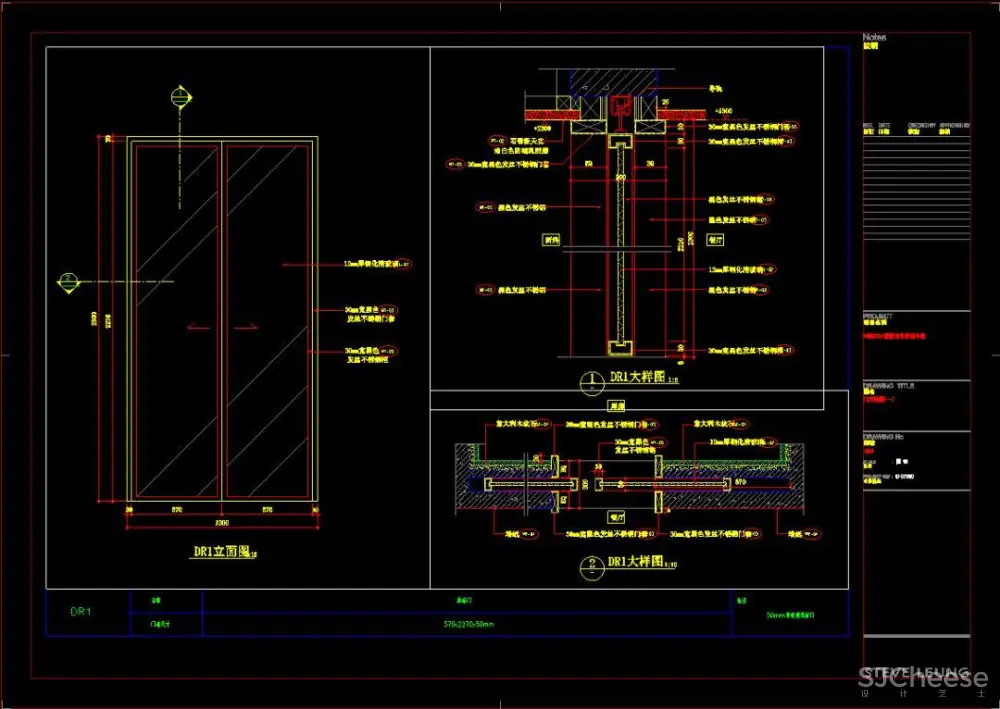Select the left-pointing door slide arrow
1000x709 pixels.
(x=198, y=326)
